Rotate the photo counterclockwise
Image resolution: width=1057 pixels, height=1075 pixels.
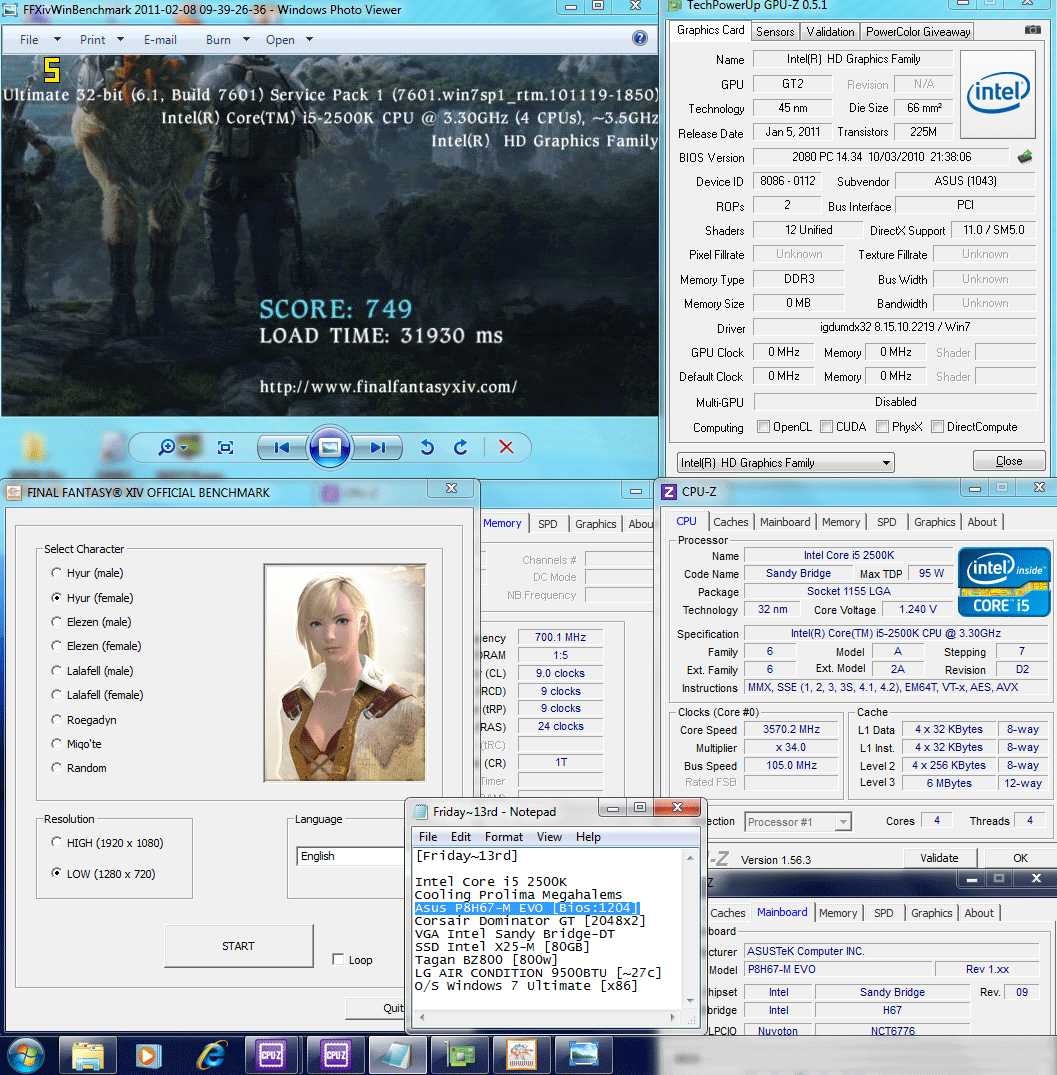coord(427,448)
